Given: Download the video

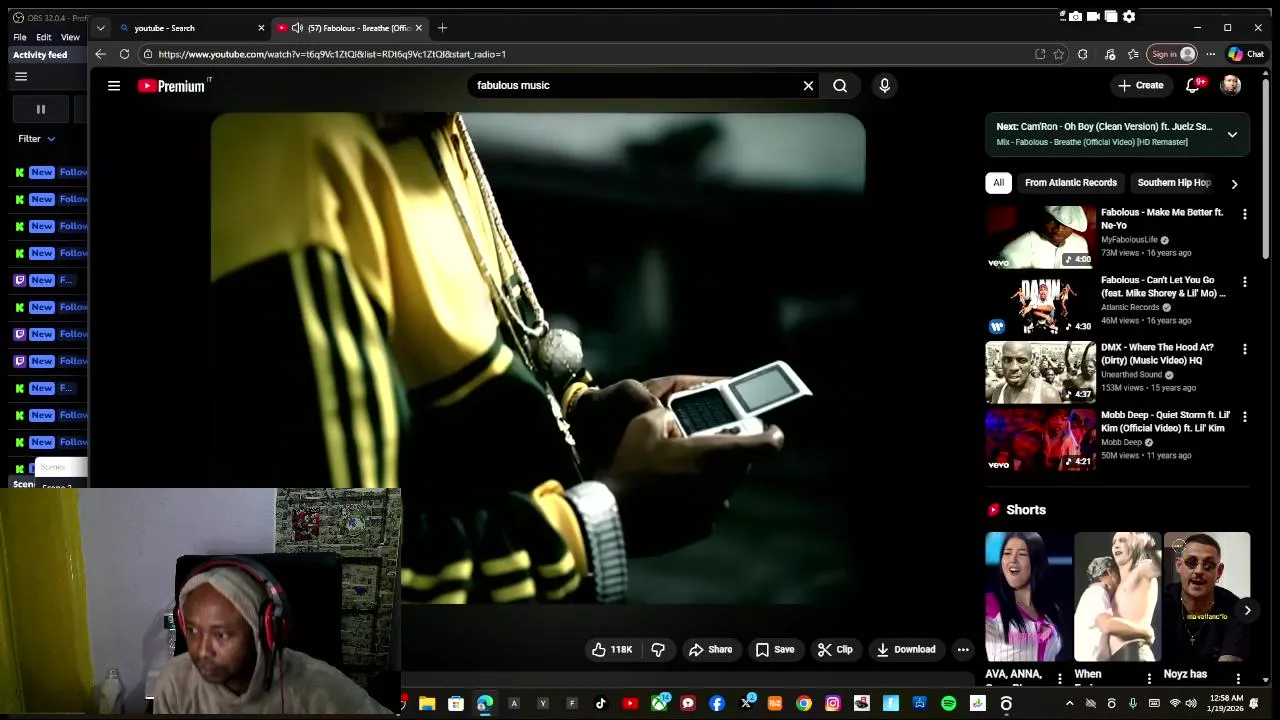Looking at the screenshot, I should pos(906,650).
